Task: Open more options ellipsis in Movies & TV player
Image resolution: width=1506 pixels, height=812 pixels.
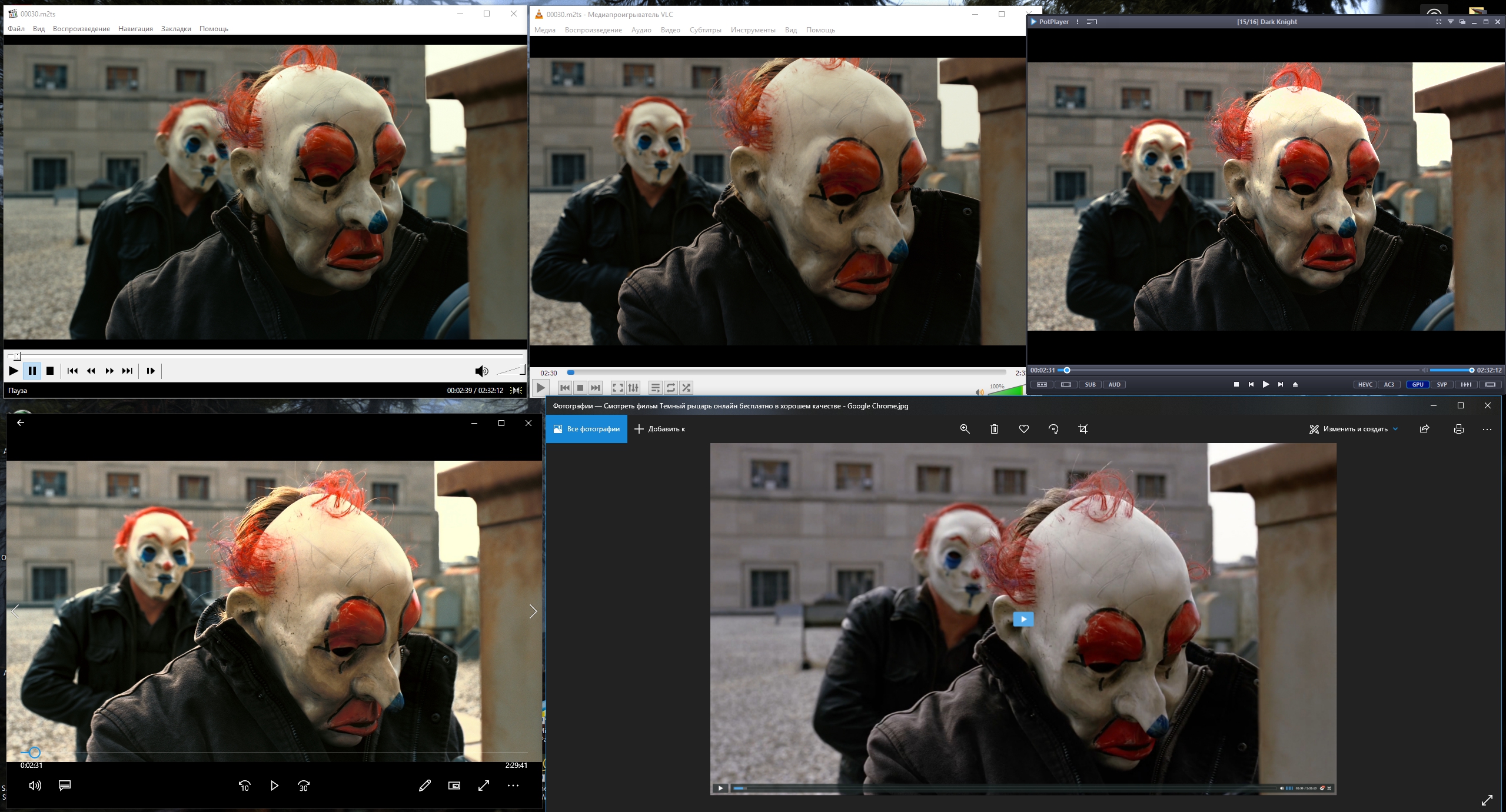Action: pyautogui.click(x=513, y=786)
